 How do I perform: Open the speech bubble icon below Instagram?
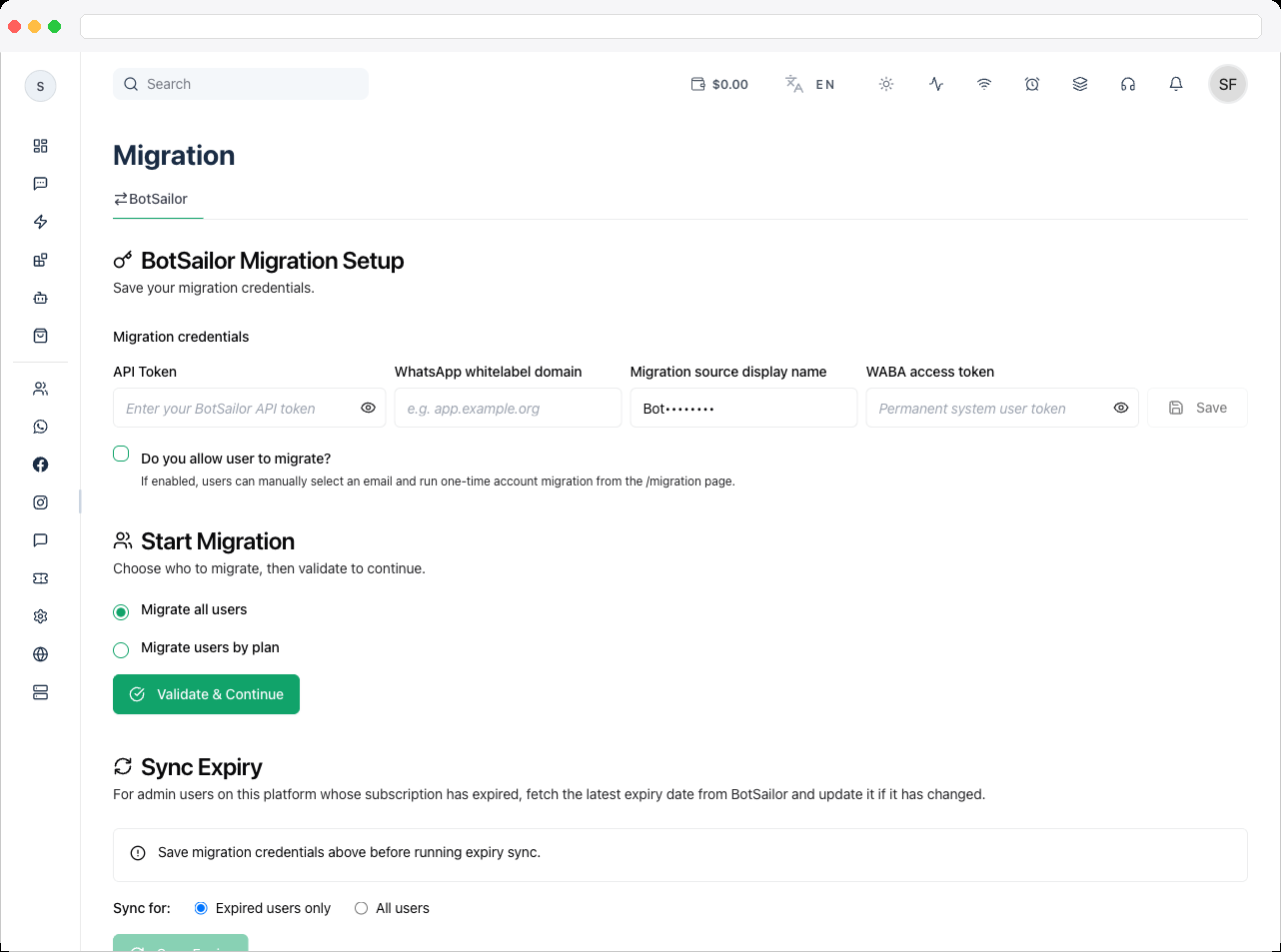pos(40,540)
